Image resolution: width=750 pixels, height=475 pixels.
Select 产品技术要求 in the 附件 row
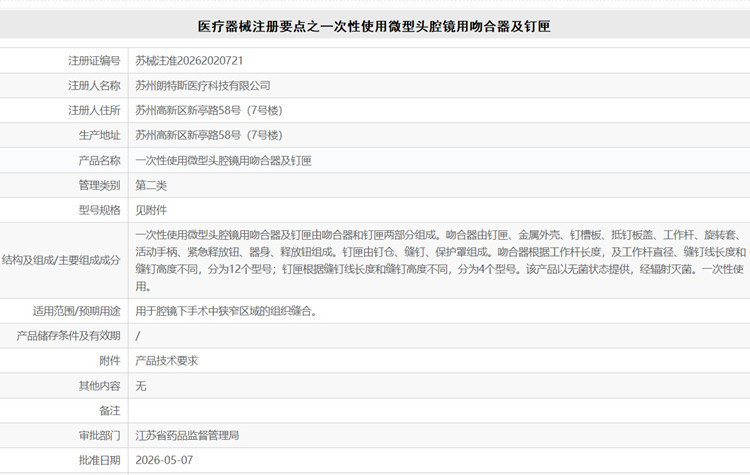click(x=166, y=361)
